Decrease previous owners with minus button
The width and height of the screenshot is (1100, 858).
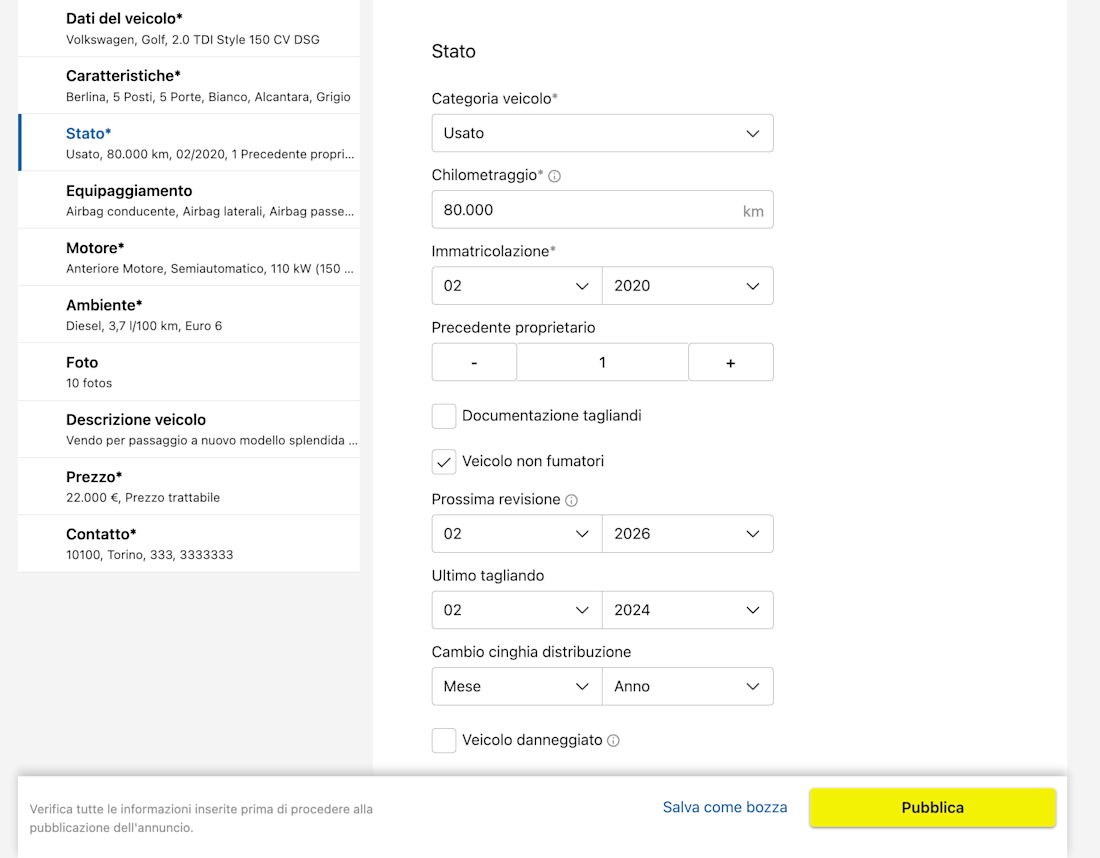(474, 363)
